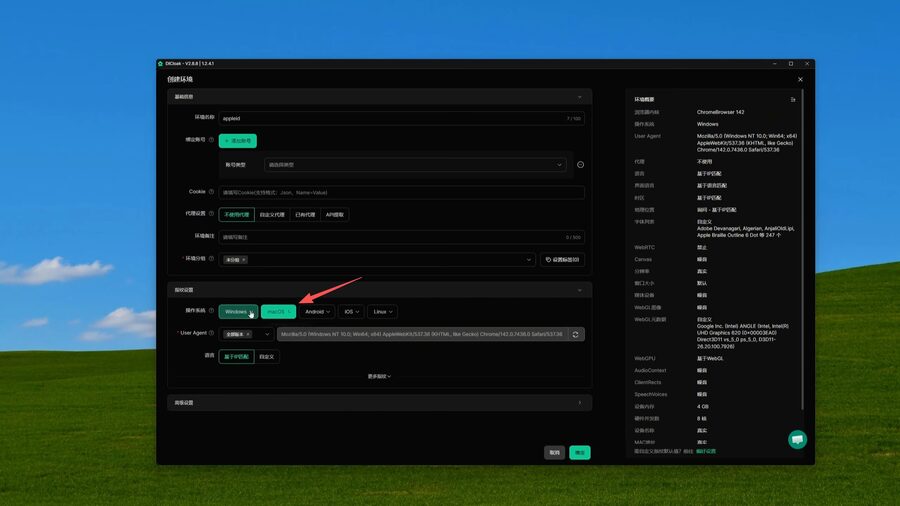Select Windows as the operating system
The height and width of the screenshot is (506, 900).
tap(238, 312)
